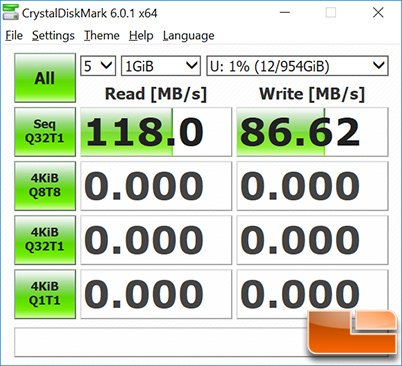Minimize the CrystalDiskMark window
Viewport: 402px width, 366px height.
pos(285,13)
